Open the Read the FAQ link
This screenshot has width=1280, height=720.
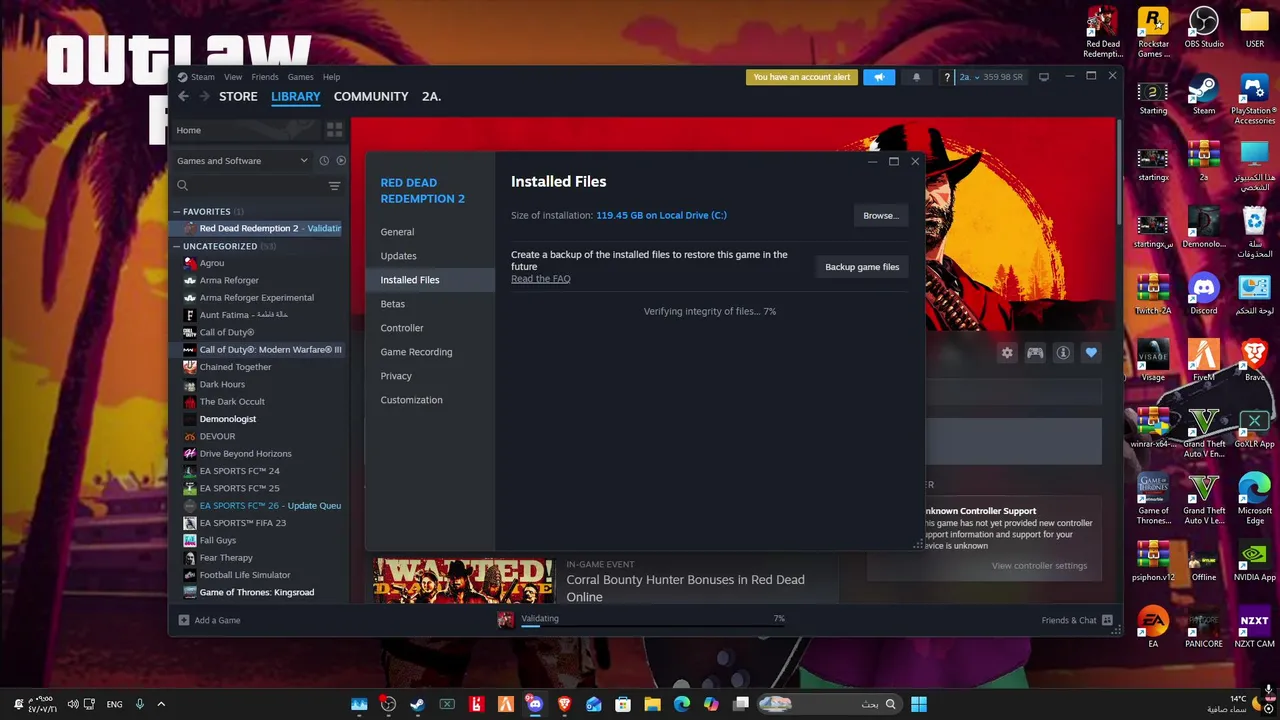click(x=541, y=279)
